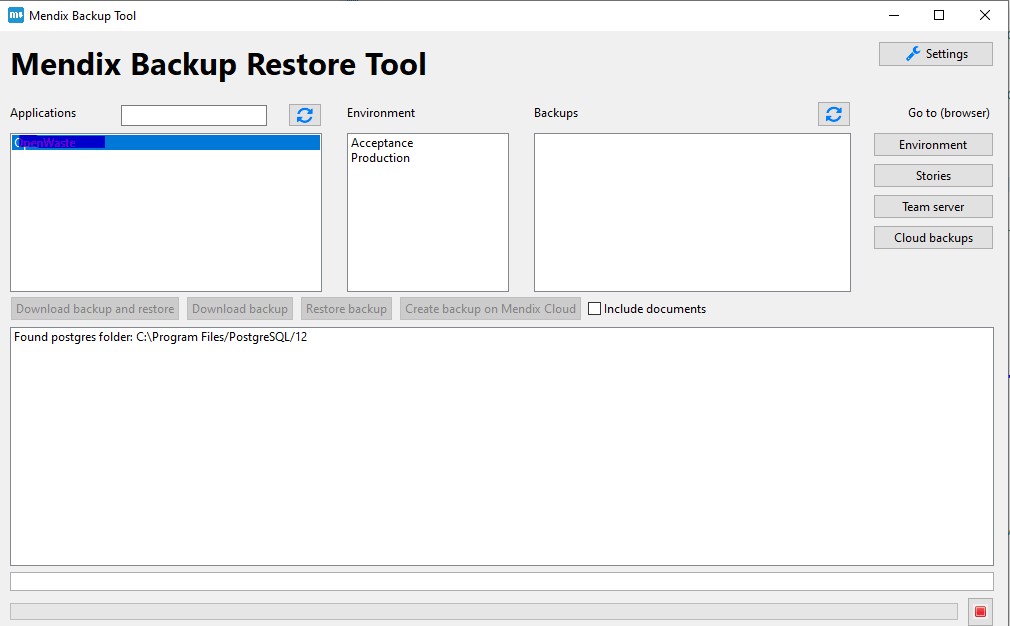Select the Production environment
This screenshot has height=626, width=1010.
click(380, 158)
